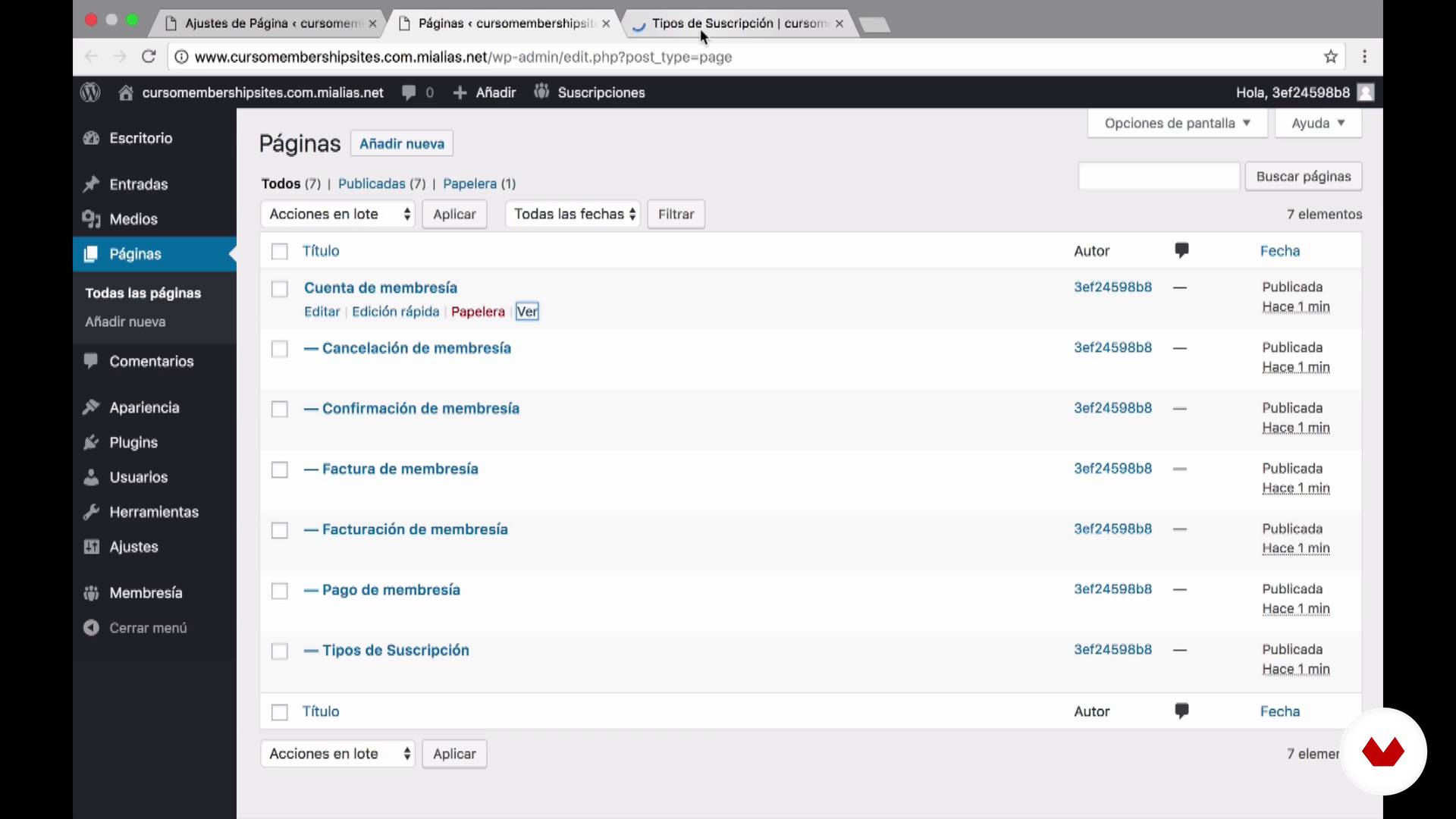Click in the page search input field
1456x819 pixels.
tap(1159, 176)
